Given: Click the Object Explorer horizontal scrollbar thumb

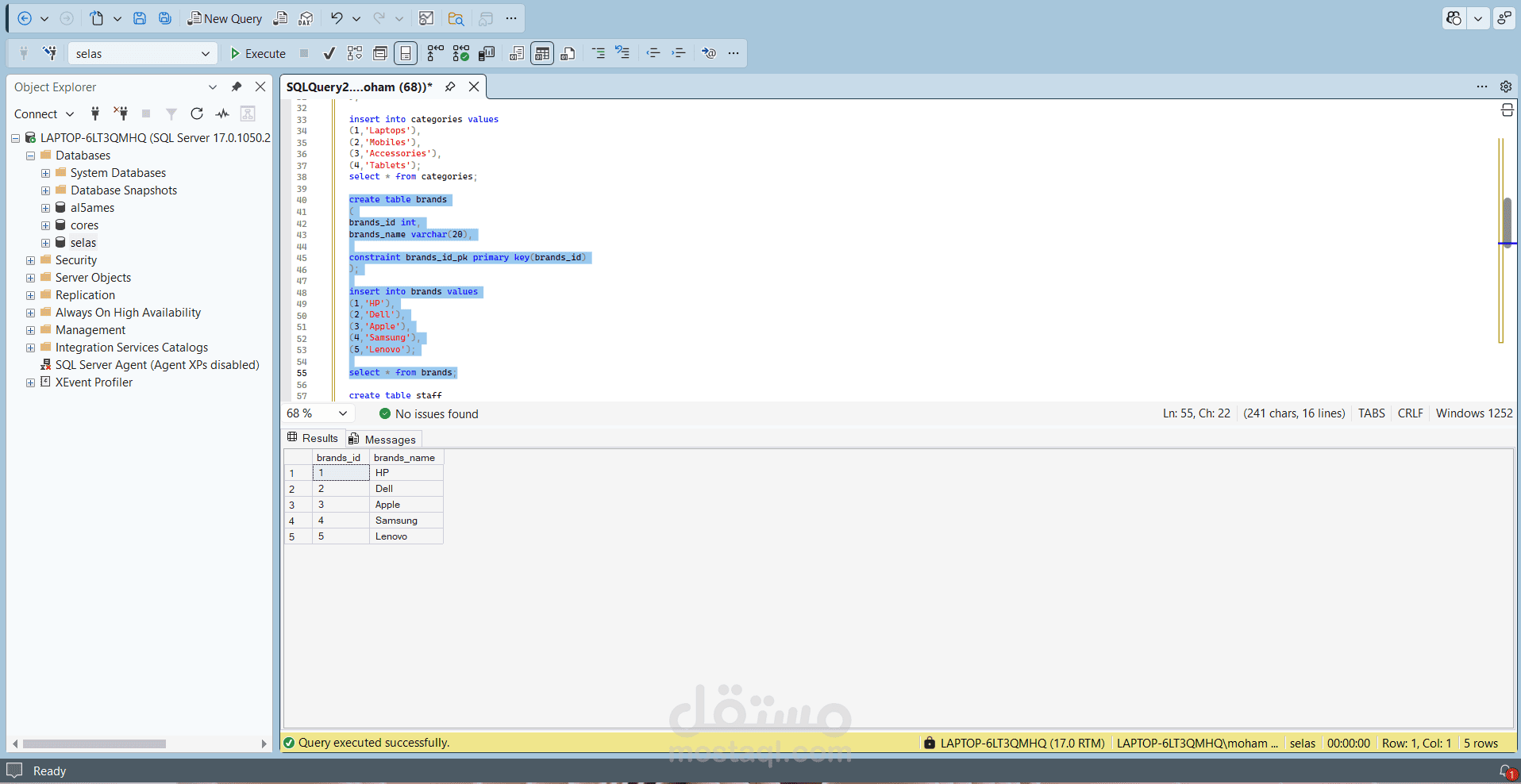Looking at the screenshot, I should (94, 744).
